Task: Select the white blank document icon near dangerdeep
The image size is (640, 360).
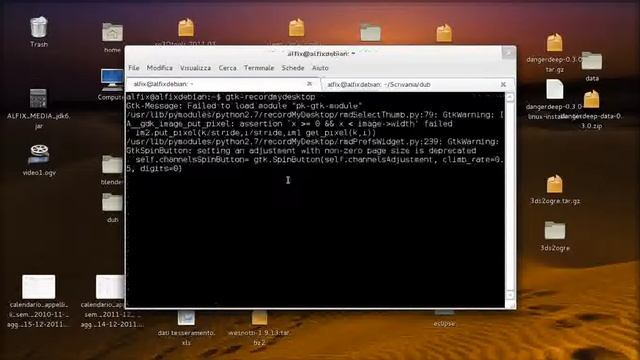Action: [555, 89]
